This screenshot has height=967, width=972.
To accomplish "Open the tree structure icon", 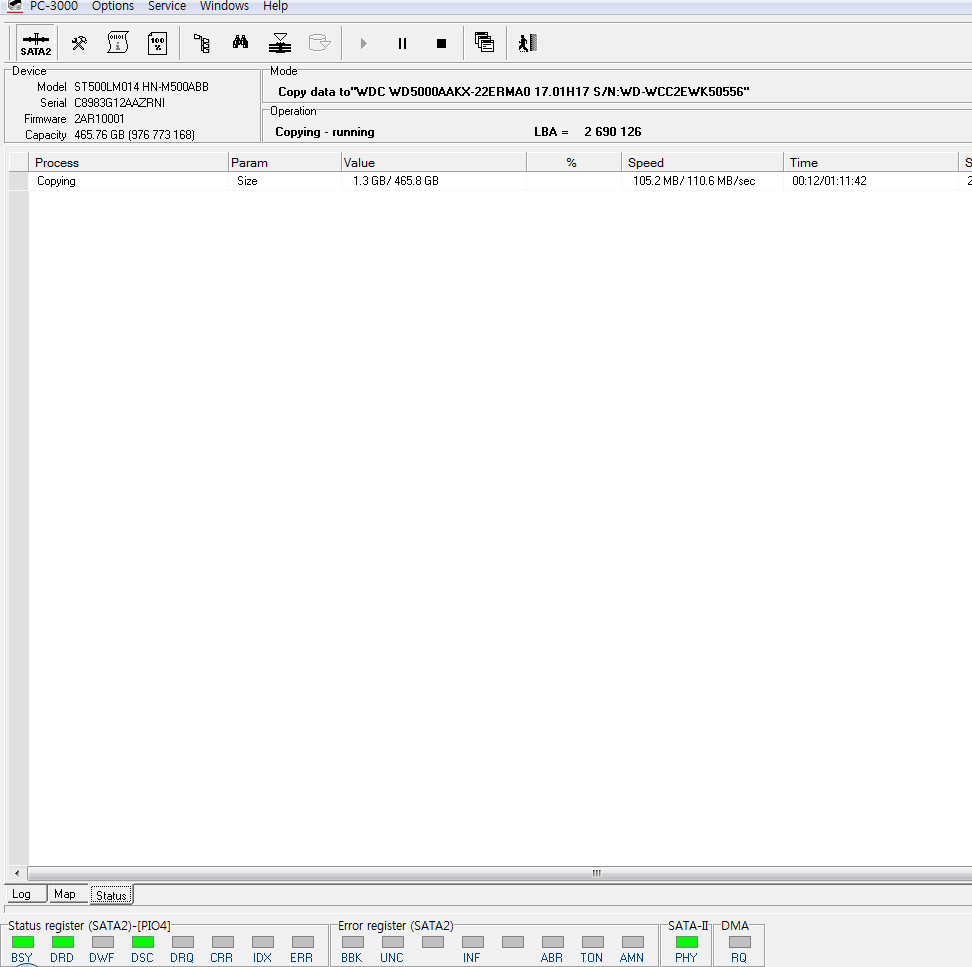I will [201, 43].
